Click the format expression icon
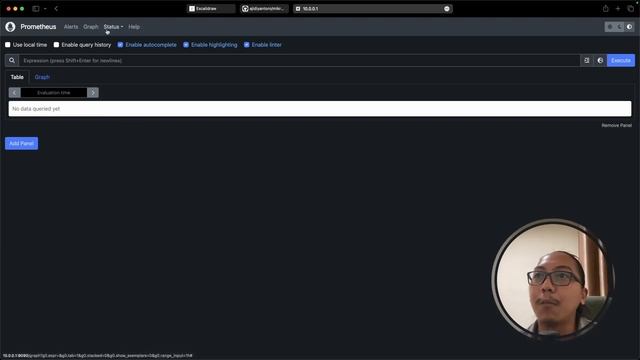Screen dimensions: 640x360 point(587,60)
